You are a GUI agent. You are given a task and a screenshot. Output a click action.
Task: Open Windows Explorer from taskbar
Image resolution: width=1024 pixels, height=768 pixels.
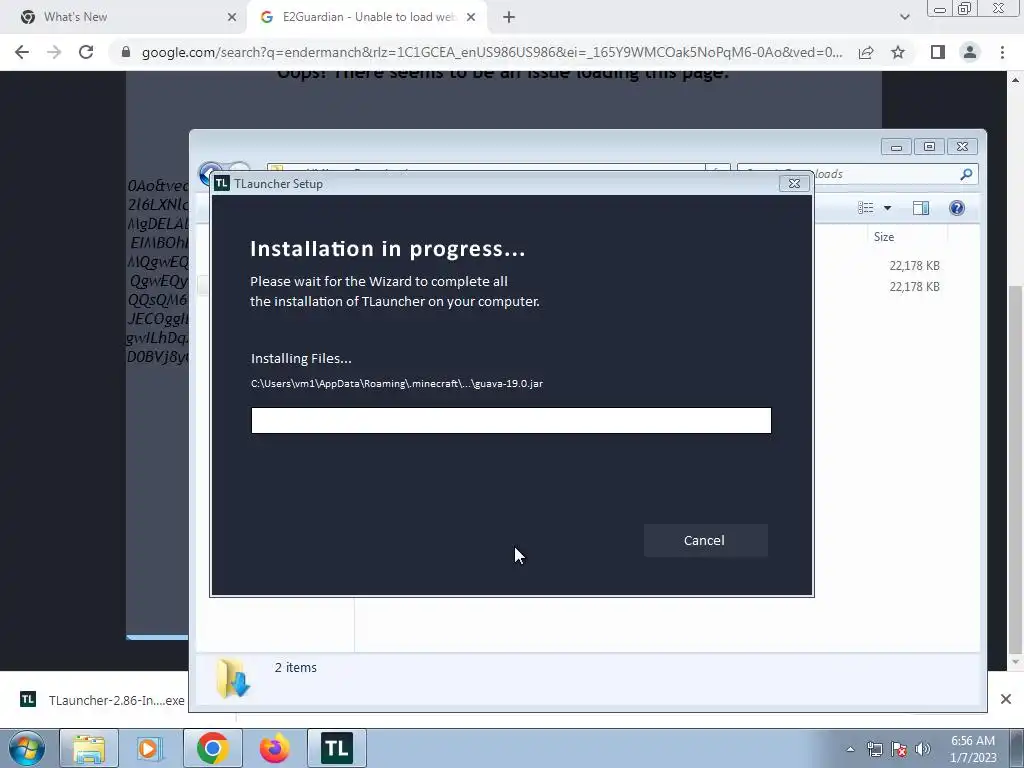[89, 748]
